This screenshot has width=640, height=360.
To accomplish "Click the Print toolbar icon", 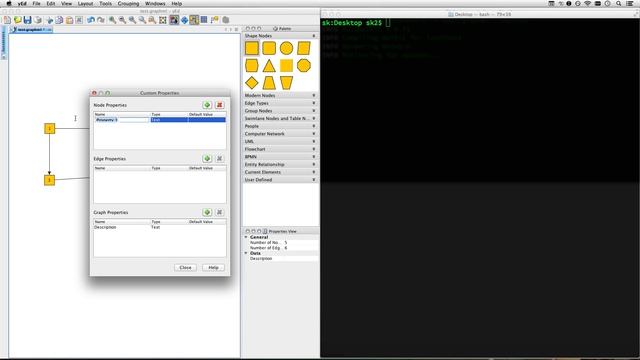I will tap(38, 20).
